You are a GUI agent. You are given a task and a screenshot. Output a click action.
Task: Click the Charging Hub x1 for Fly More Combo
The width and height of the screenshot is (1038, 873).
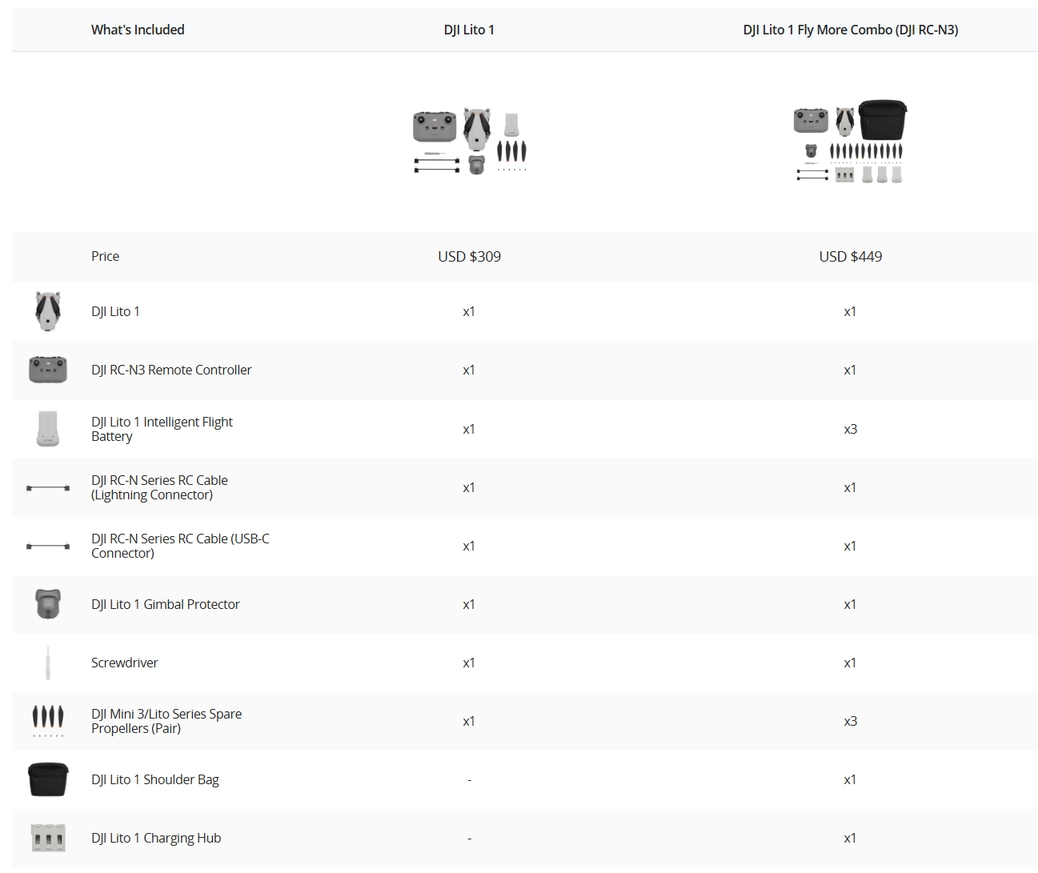click(850, 838)
